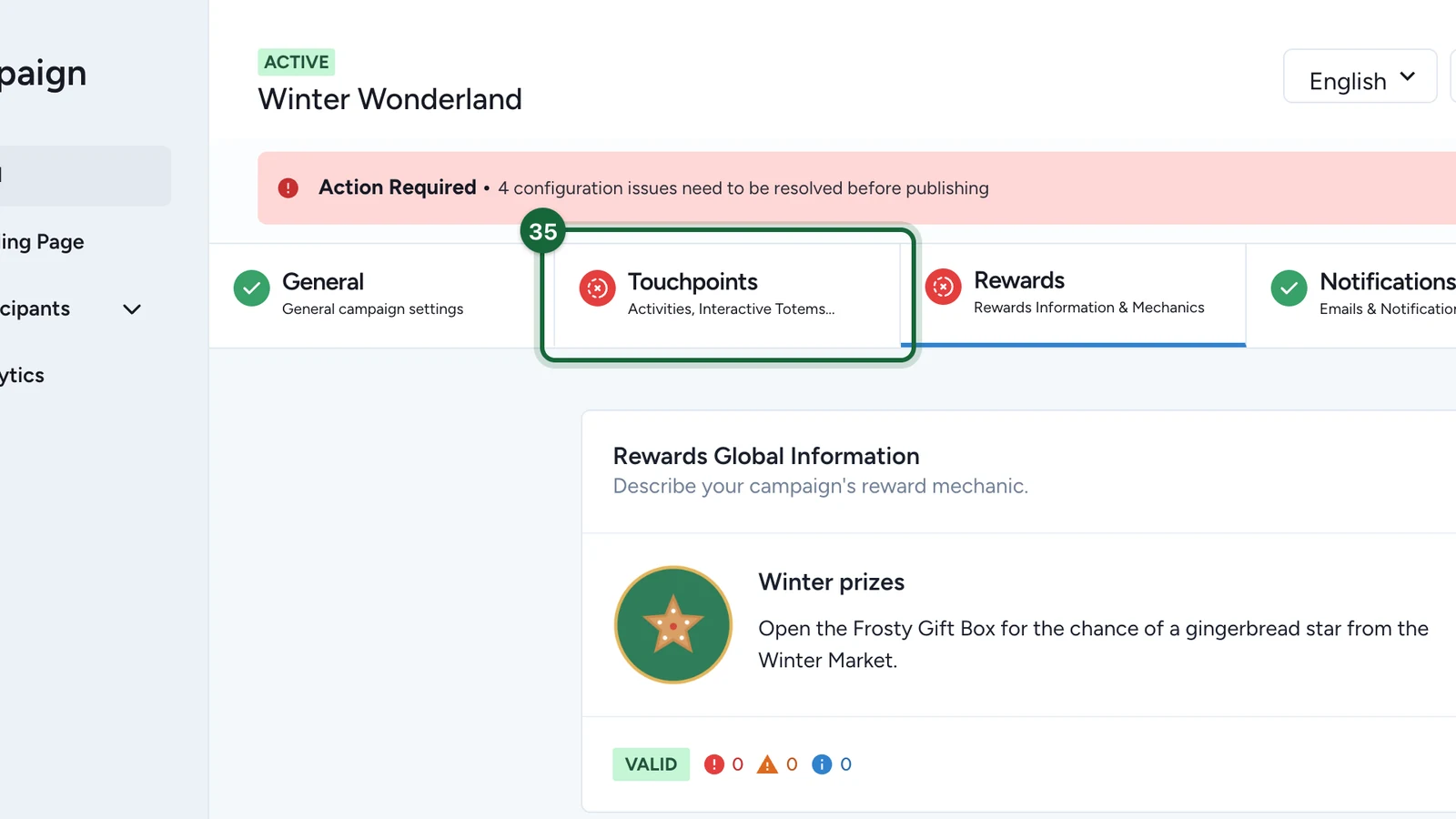Open the Touchpoints tab
1456x819 pixels.
click(727, 295)
